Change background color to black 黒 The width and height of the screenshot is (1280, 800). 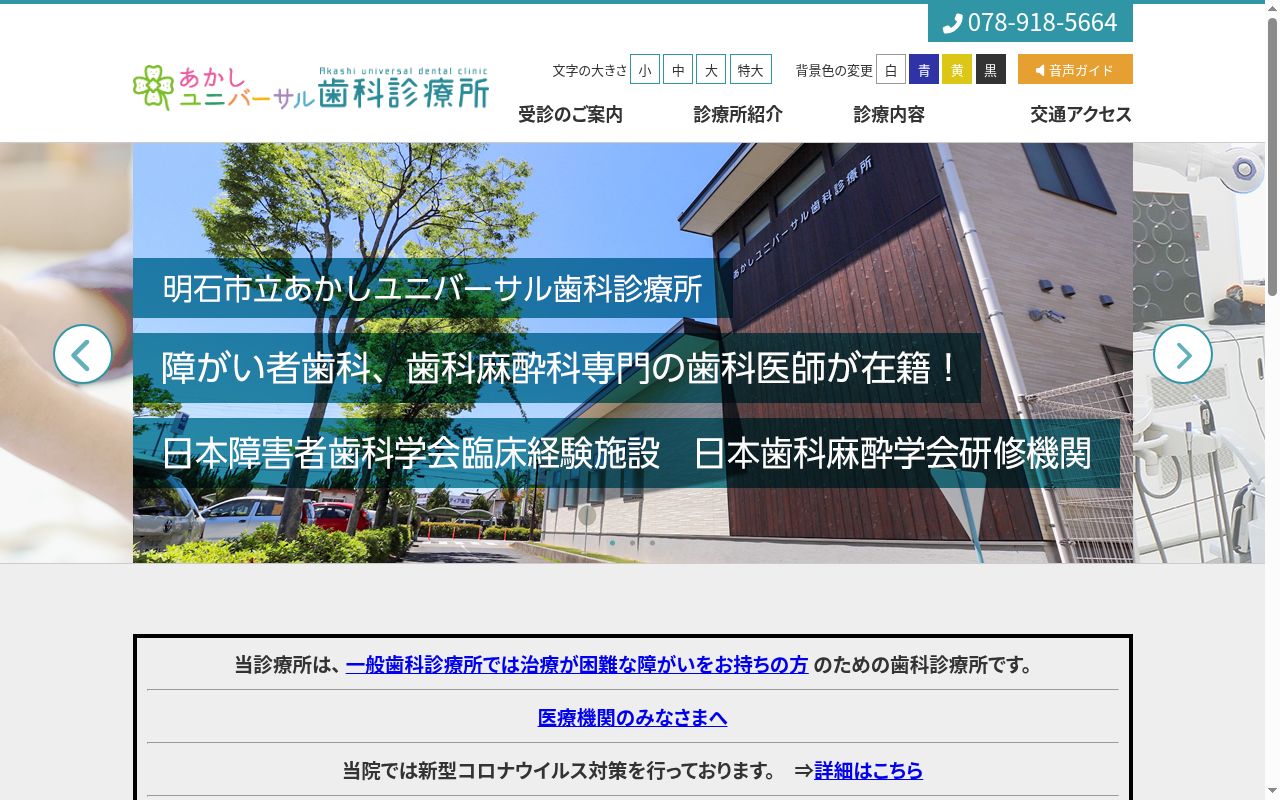991,69
